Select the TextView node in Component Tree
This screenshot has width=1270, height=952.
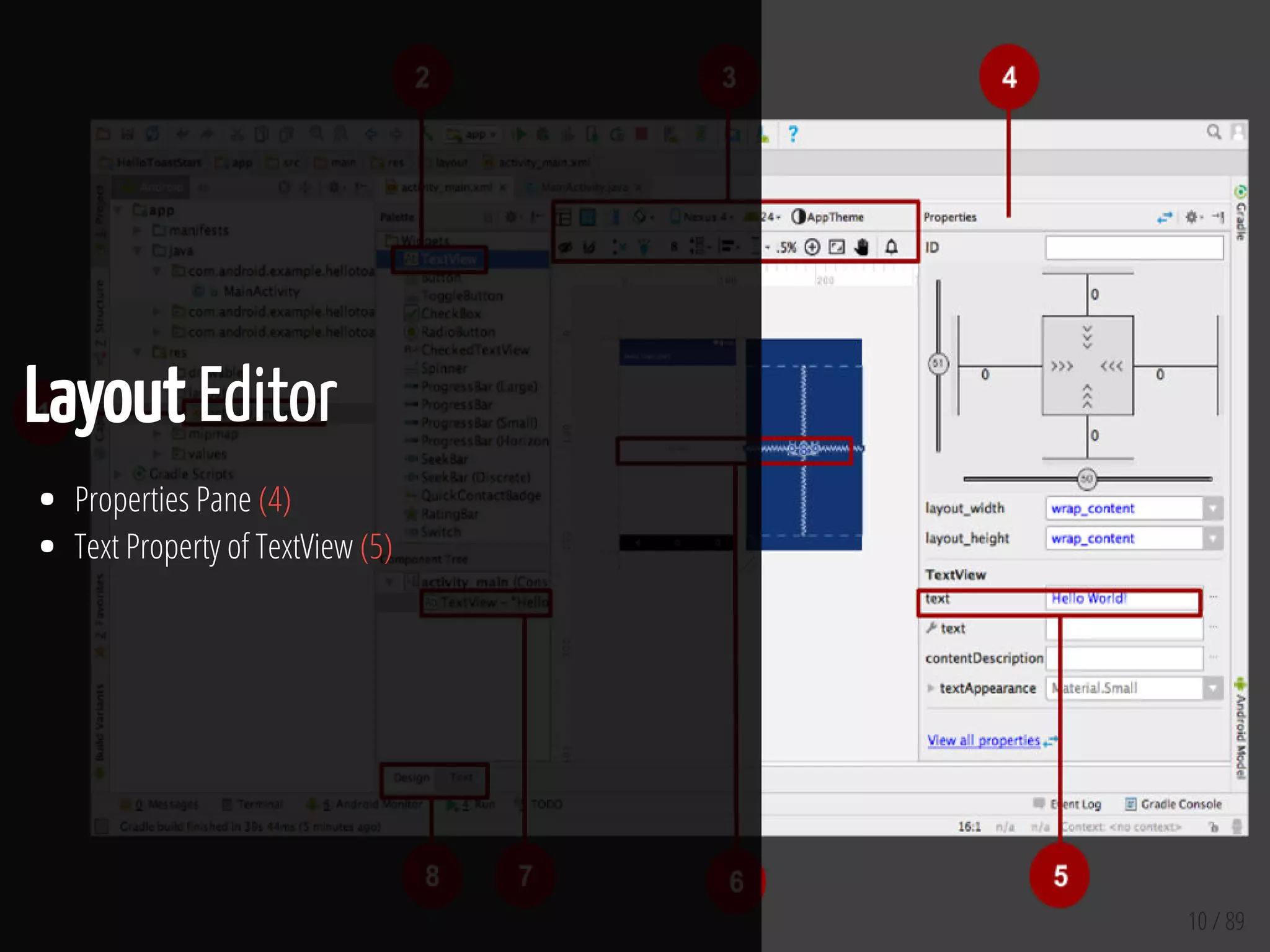click(x=486, y=602)
